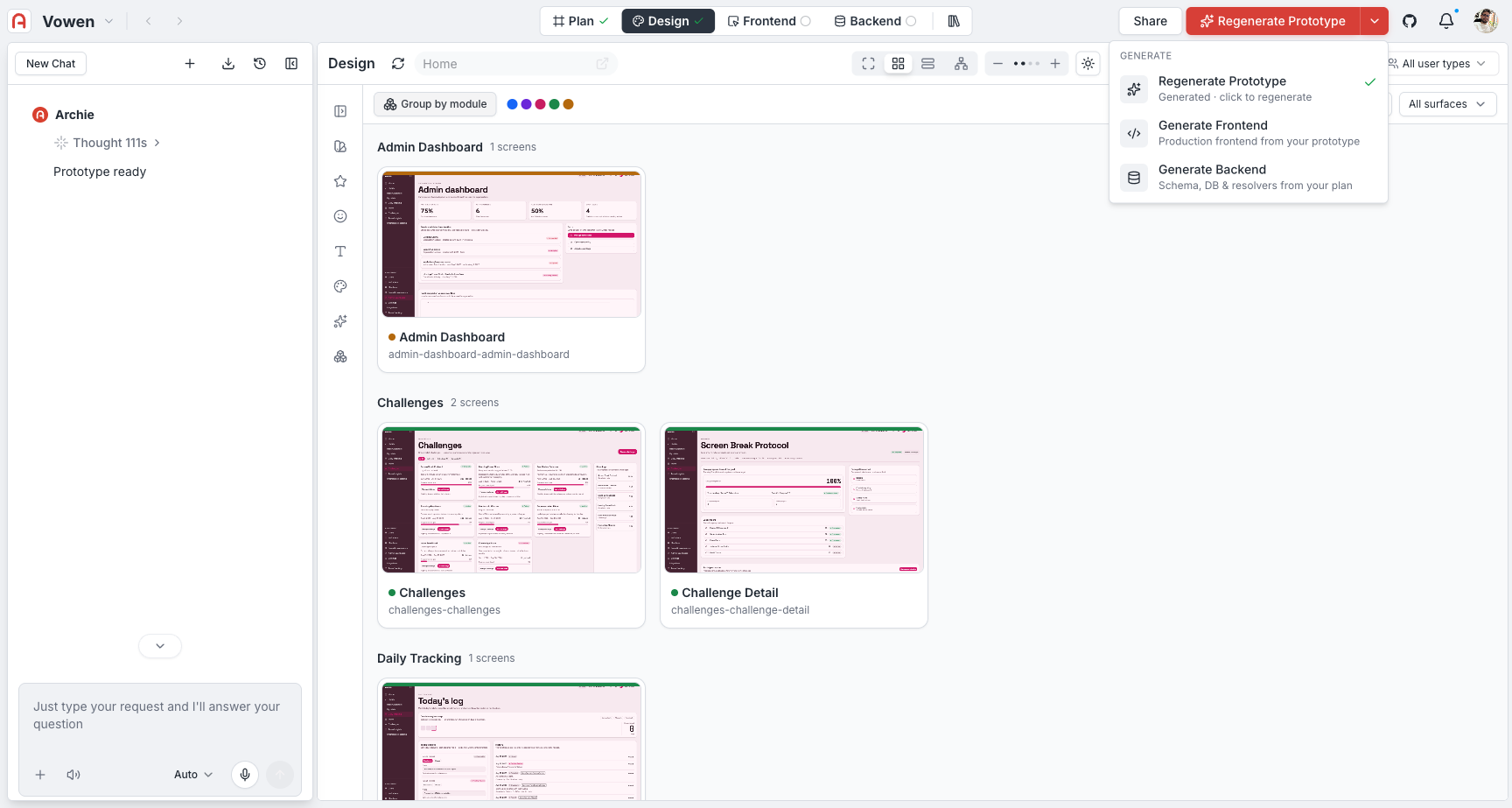This screenshot has width=1512, height=808.
Task: Open the Challenges screen thumbnail
Action: click(512, 500)
